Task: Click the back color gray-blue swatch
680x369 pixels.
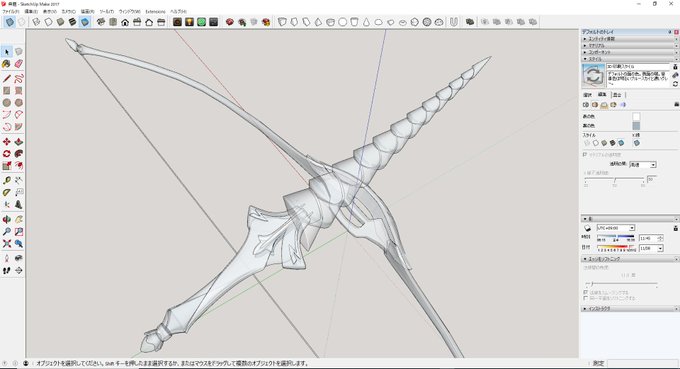Action: (636, 126)
